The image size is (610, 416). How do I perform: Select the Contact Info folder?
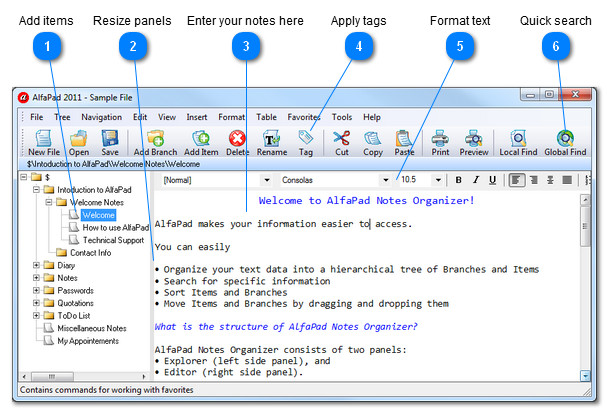90,253
